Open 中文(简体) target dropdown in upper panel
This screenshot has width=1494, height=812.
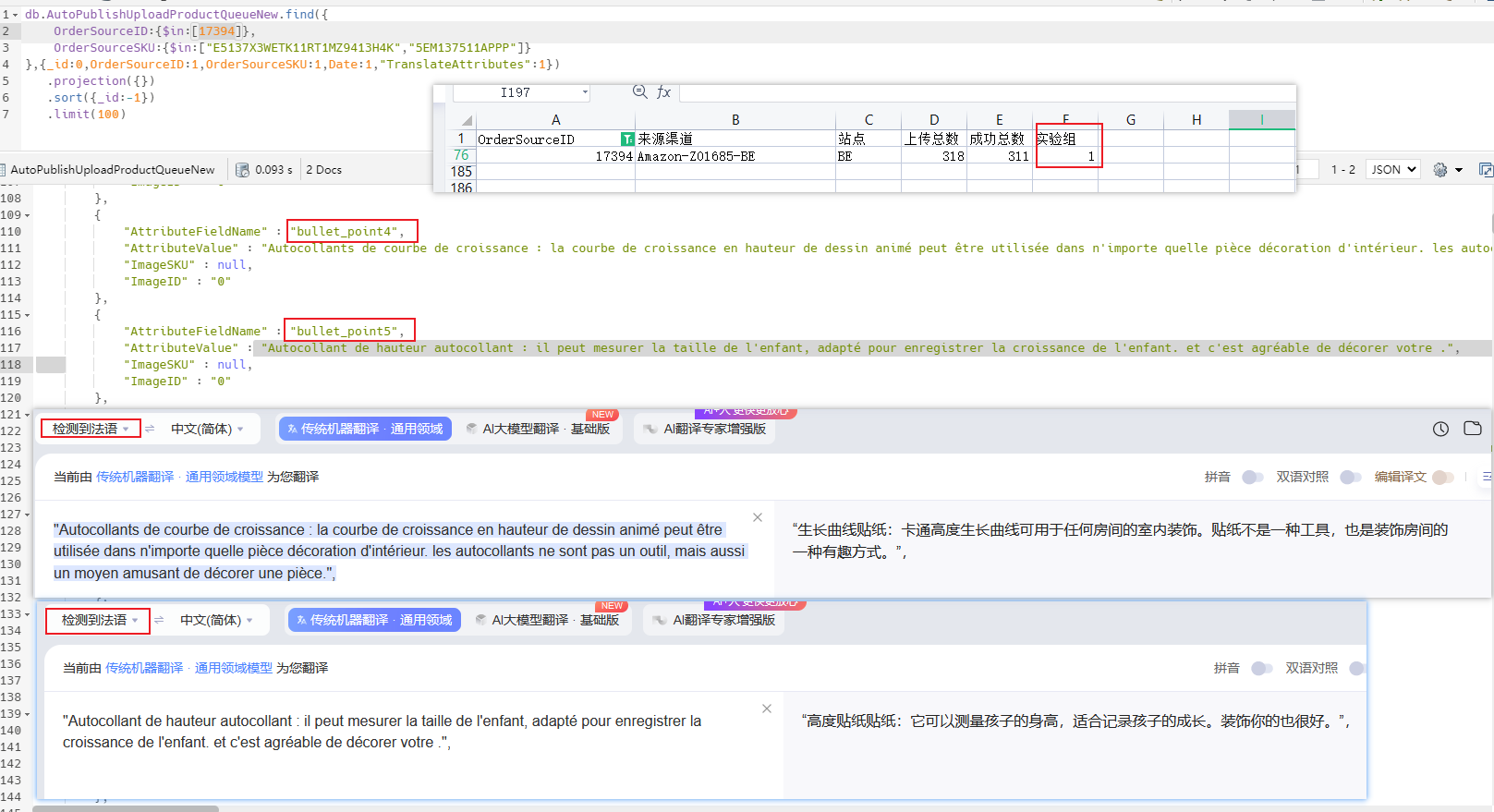pos(207,429)
